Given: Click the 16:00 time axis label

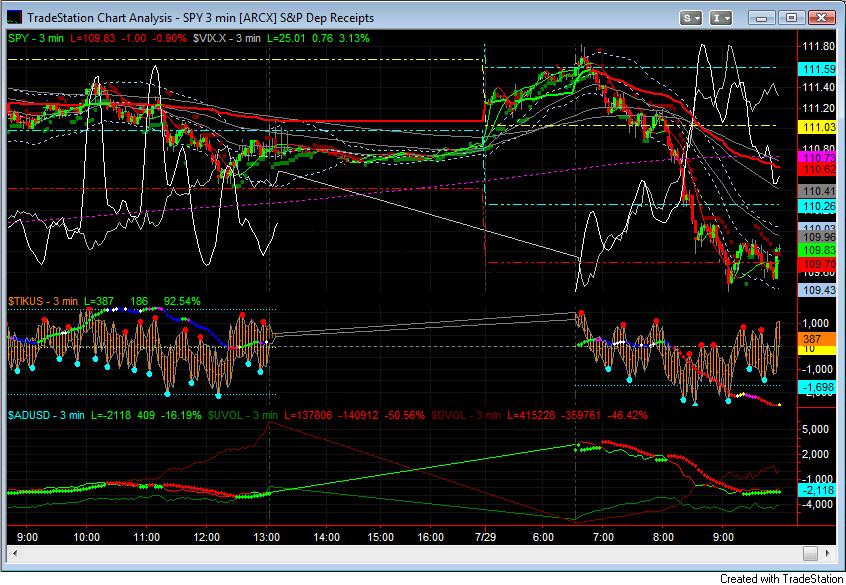Looking at the screenshot, I should tap(431, 537).
